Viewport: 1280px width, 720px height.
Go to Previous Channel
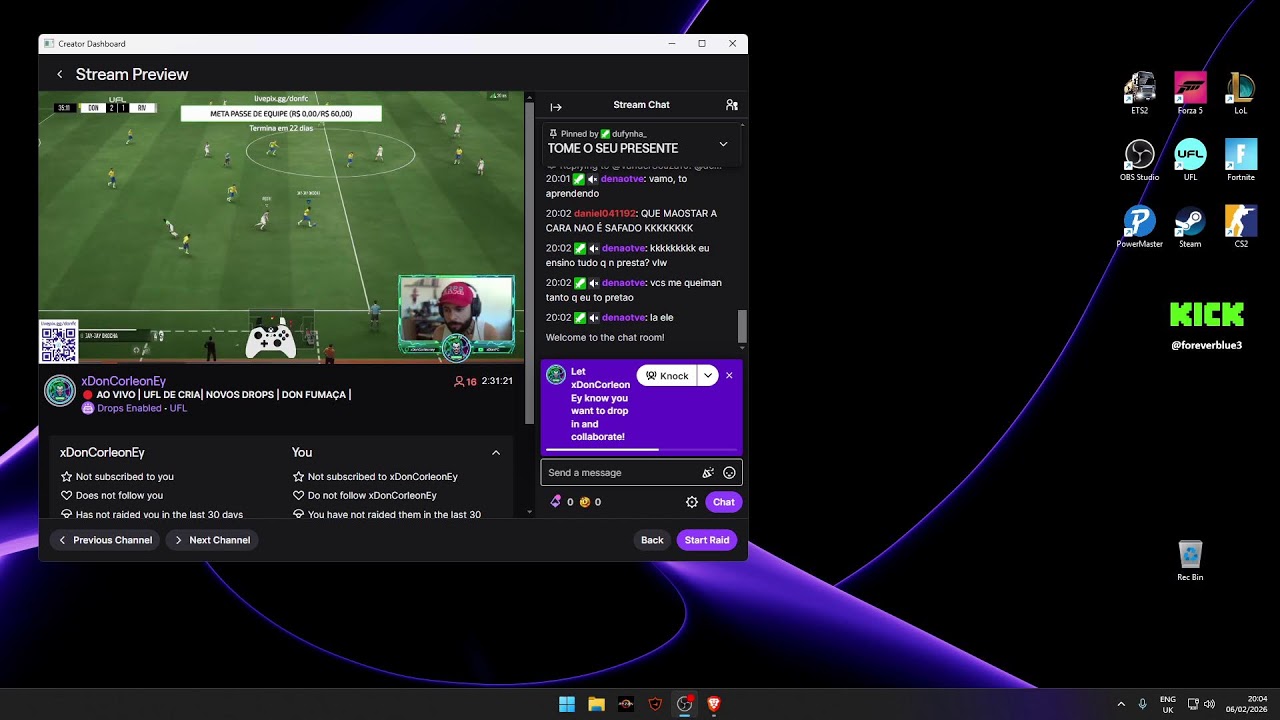pos(105,540)
